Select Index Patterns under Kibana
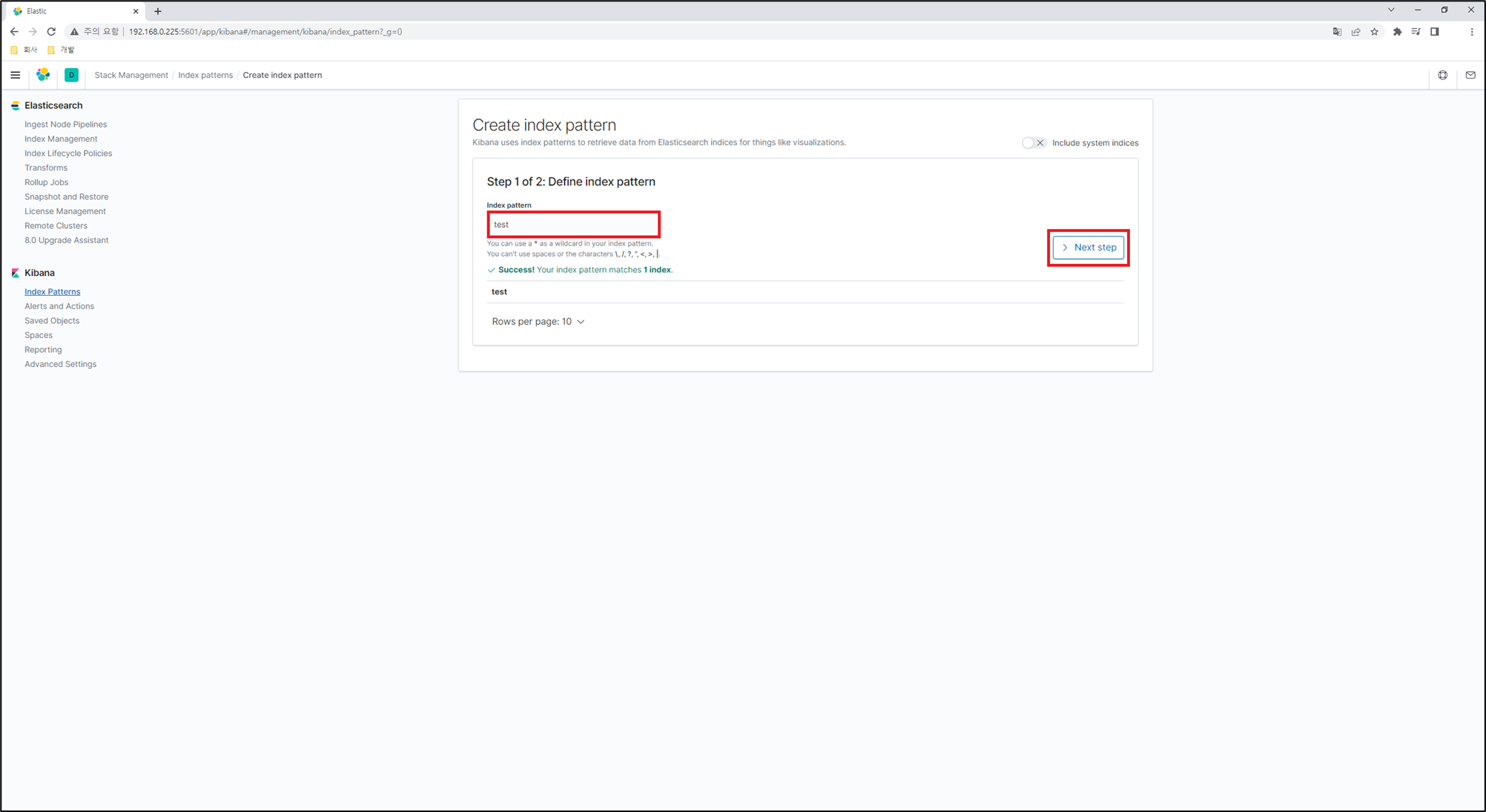 pos(52,291)
